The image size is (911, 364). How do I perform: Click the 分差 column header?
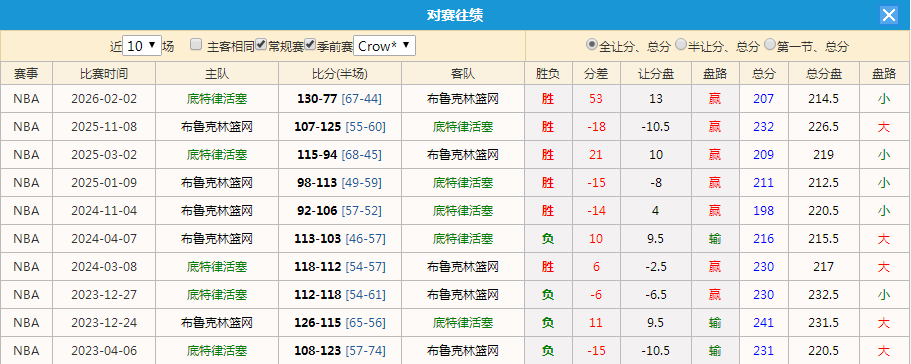coord(596,74)
